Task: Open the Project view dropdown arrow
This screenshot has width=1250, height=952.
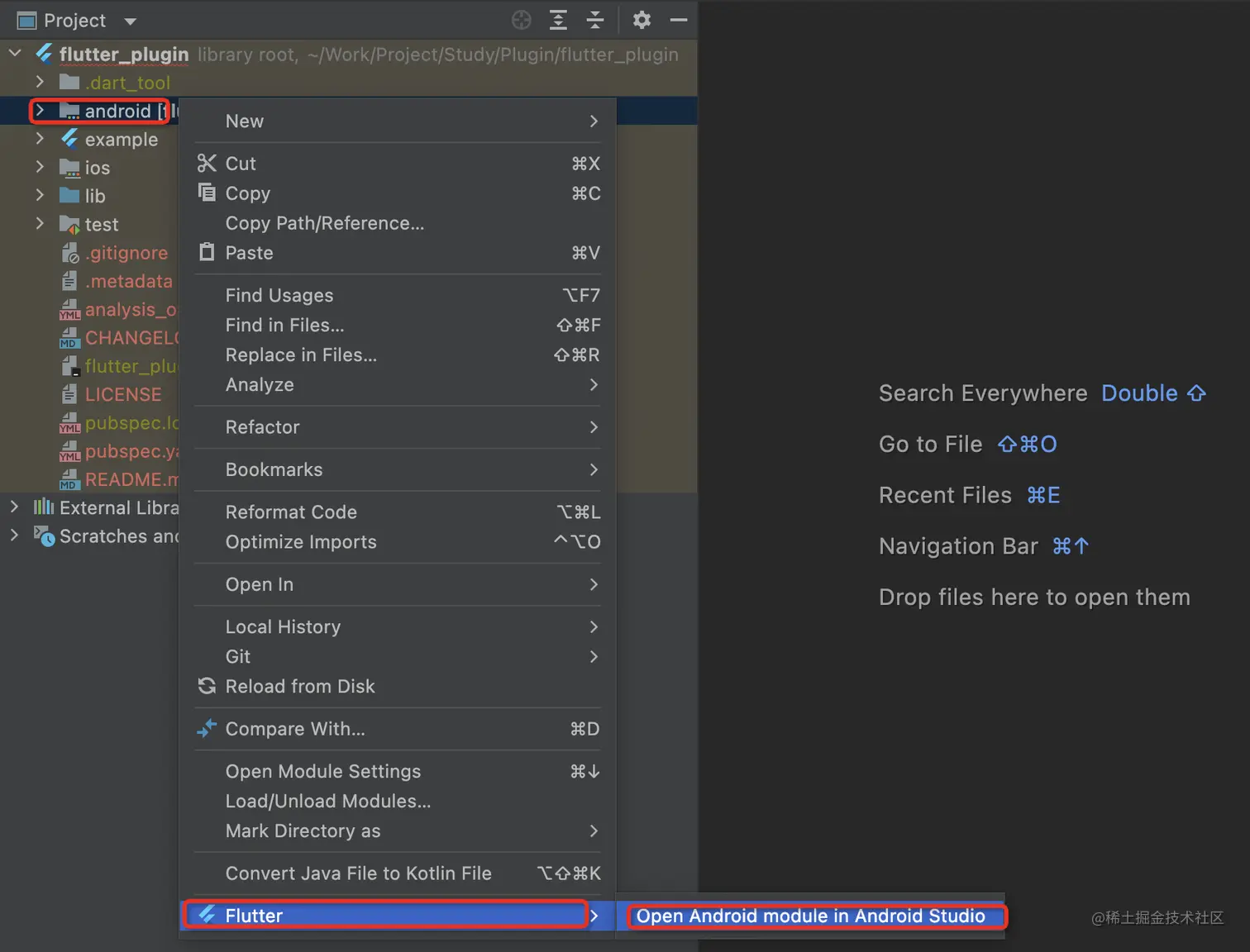Action: 130,21
